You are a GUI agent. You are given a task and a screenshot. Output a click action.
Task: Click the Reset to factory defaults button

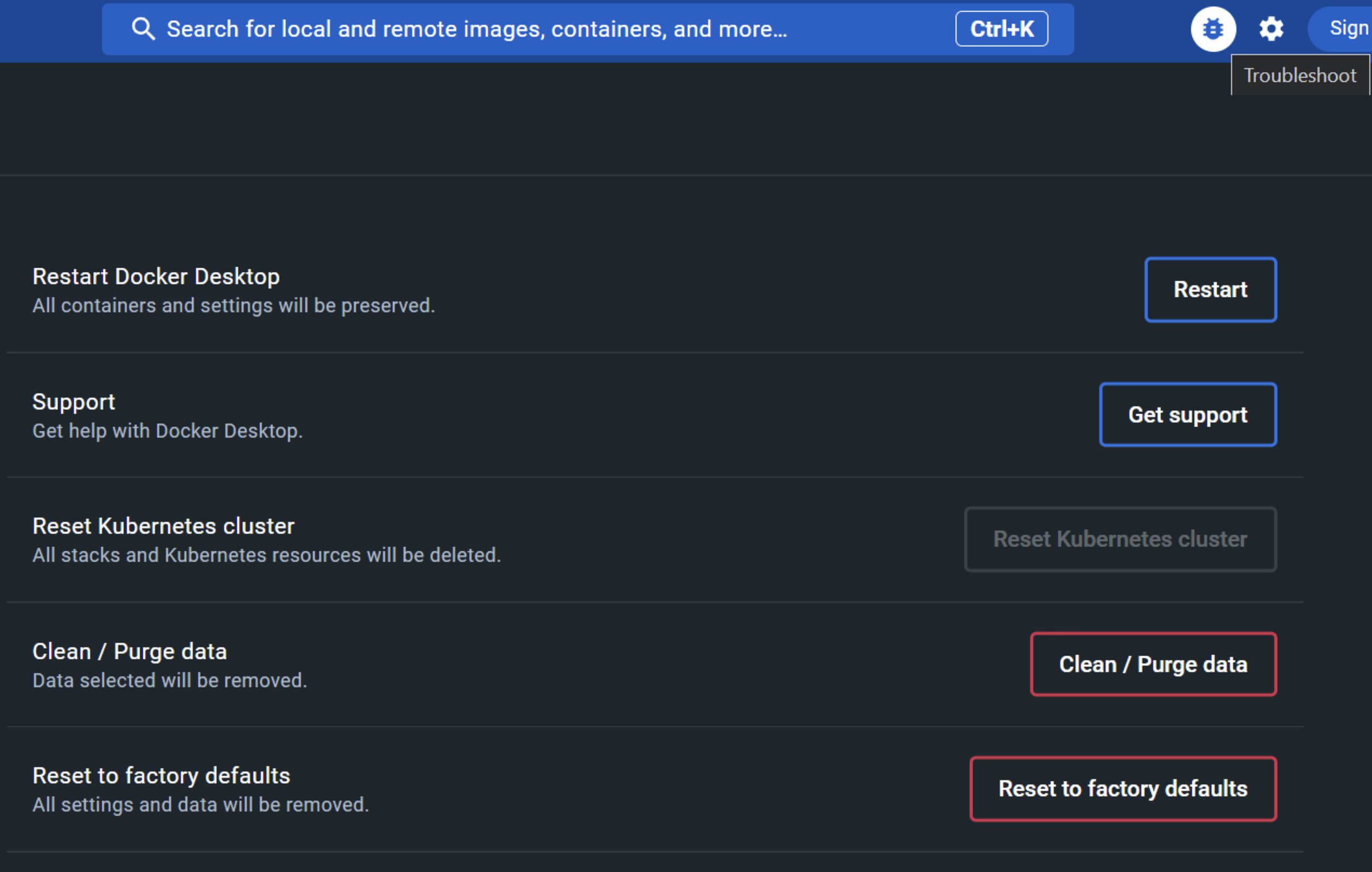point(1123,789)
